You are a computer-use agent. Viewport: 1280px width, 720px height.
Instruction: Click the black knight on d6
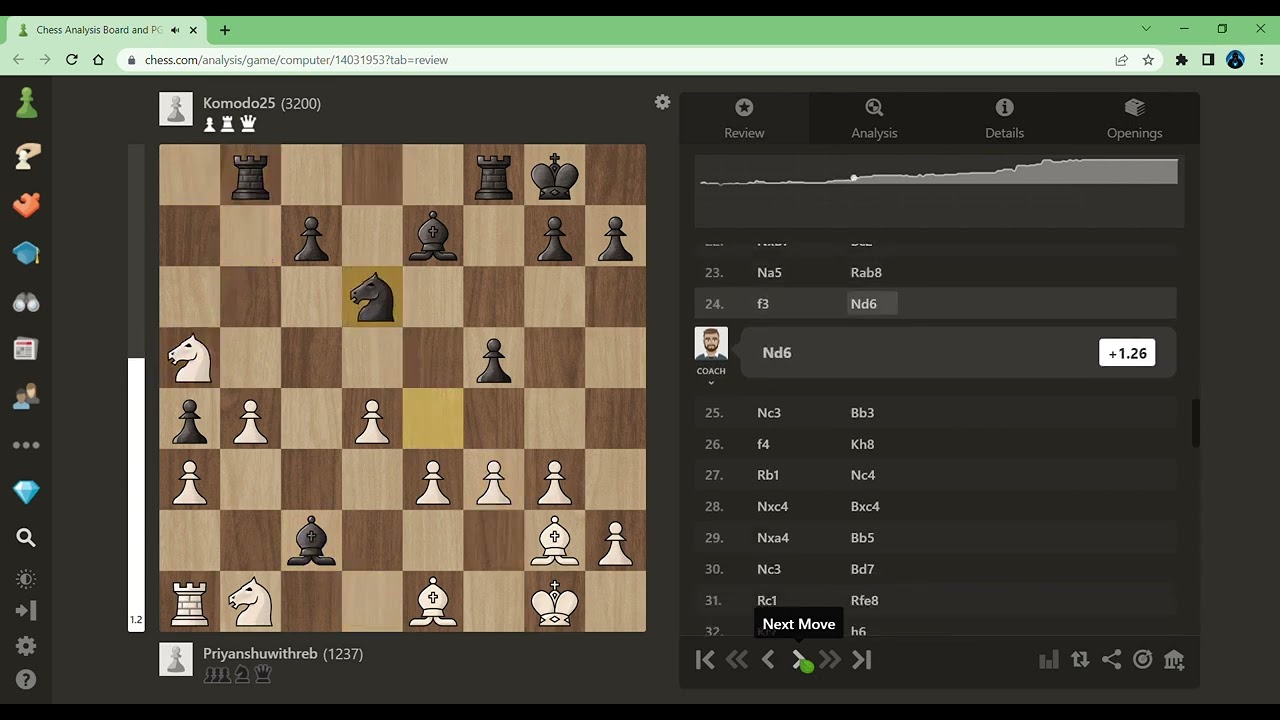pos(372,296)
